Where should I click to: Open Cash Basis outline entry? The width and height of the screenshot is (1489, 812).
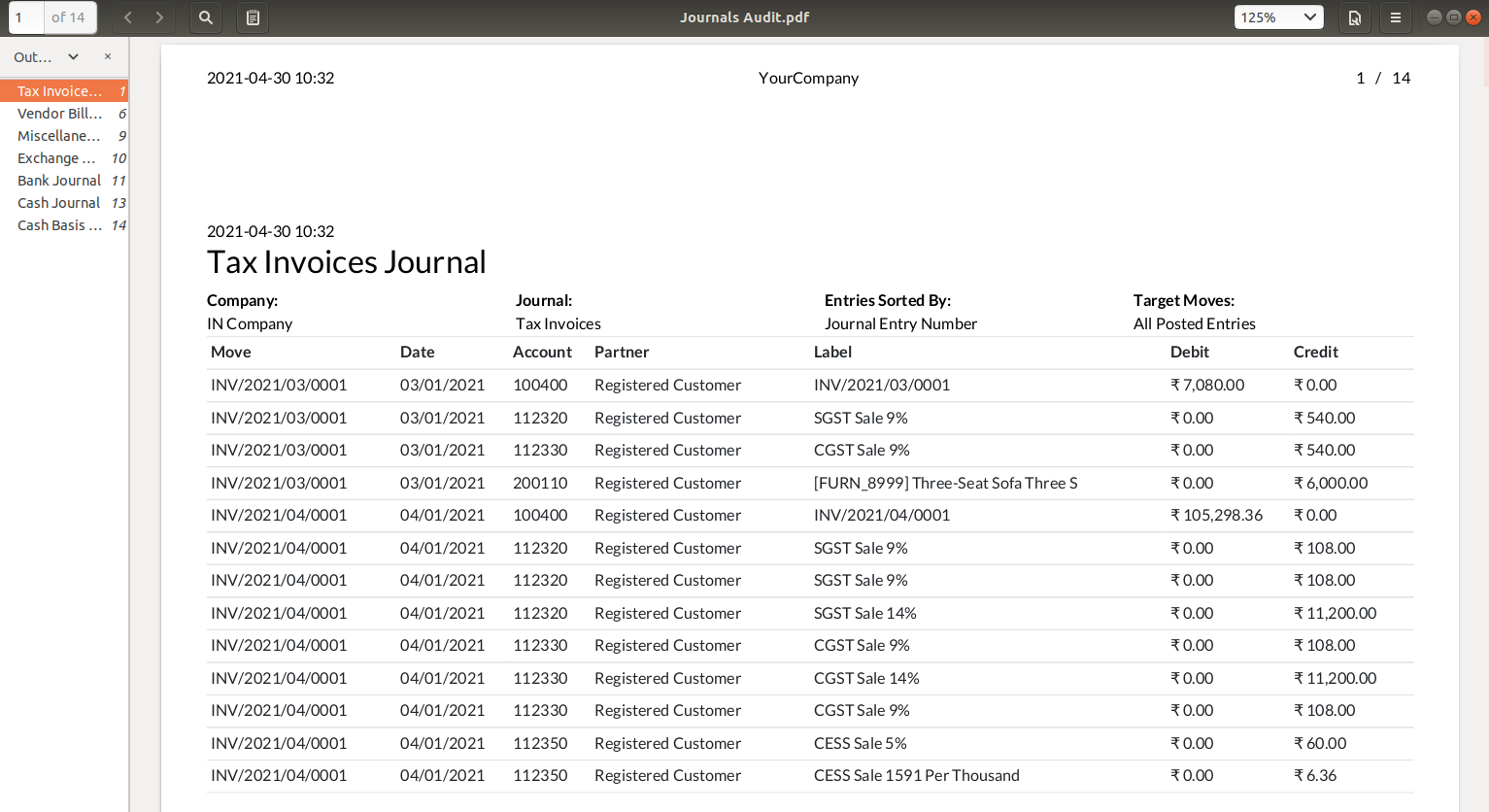point(59,225)
